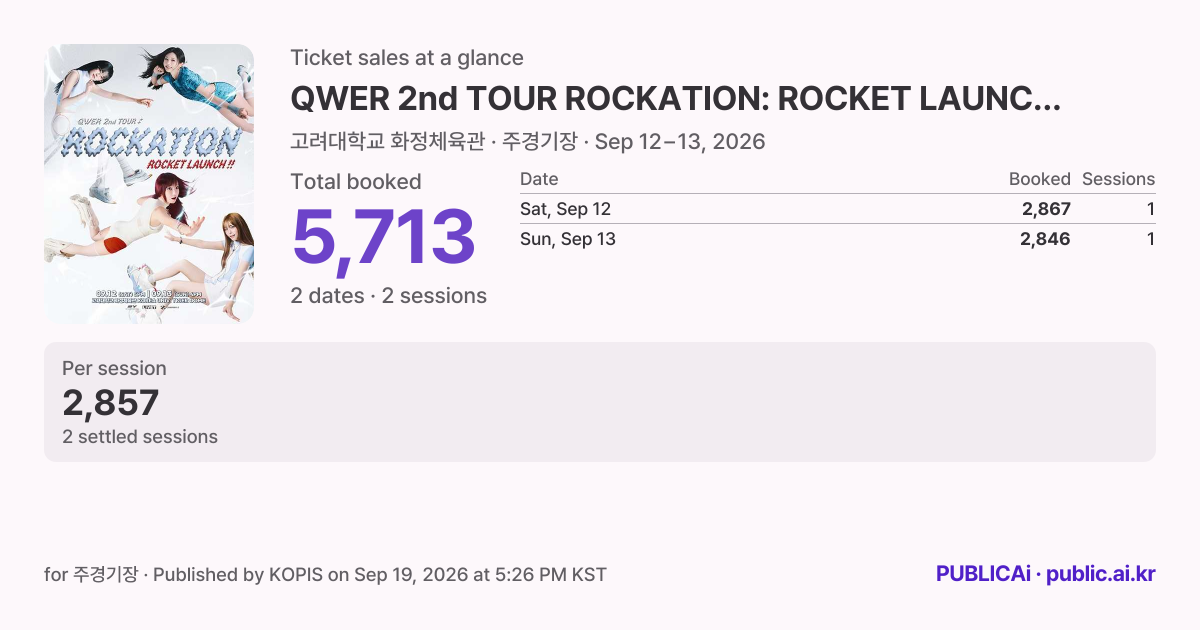Select the QWER 2nd TOUR ROCKATION title
This screenshot has width=1200, height=630.
pyautogui.click(x=675, y=99)
